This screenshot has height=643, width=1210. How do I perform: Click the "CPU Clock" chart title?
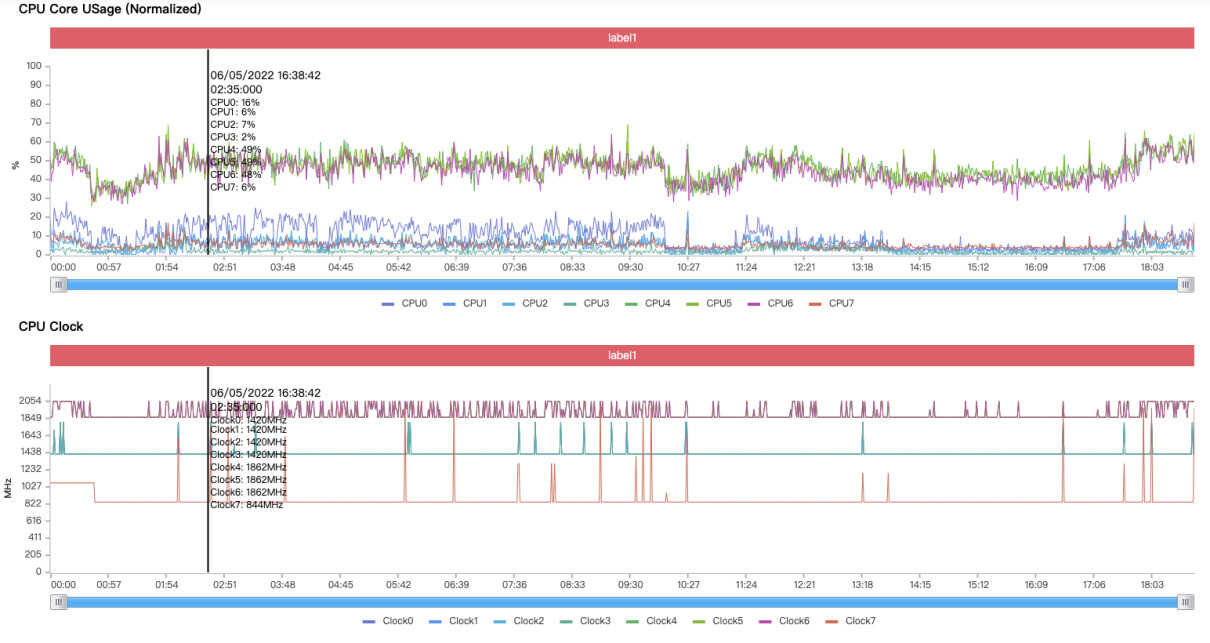(51, 327)
